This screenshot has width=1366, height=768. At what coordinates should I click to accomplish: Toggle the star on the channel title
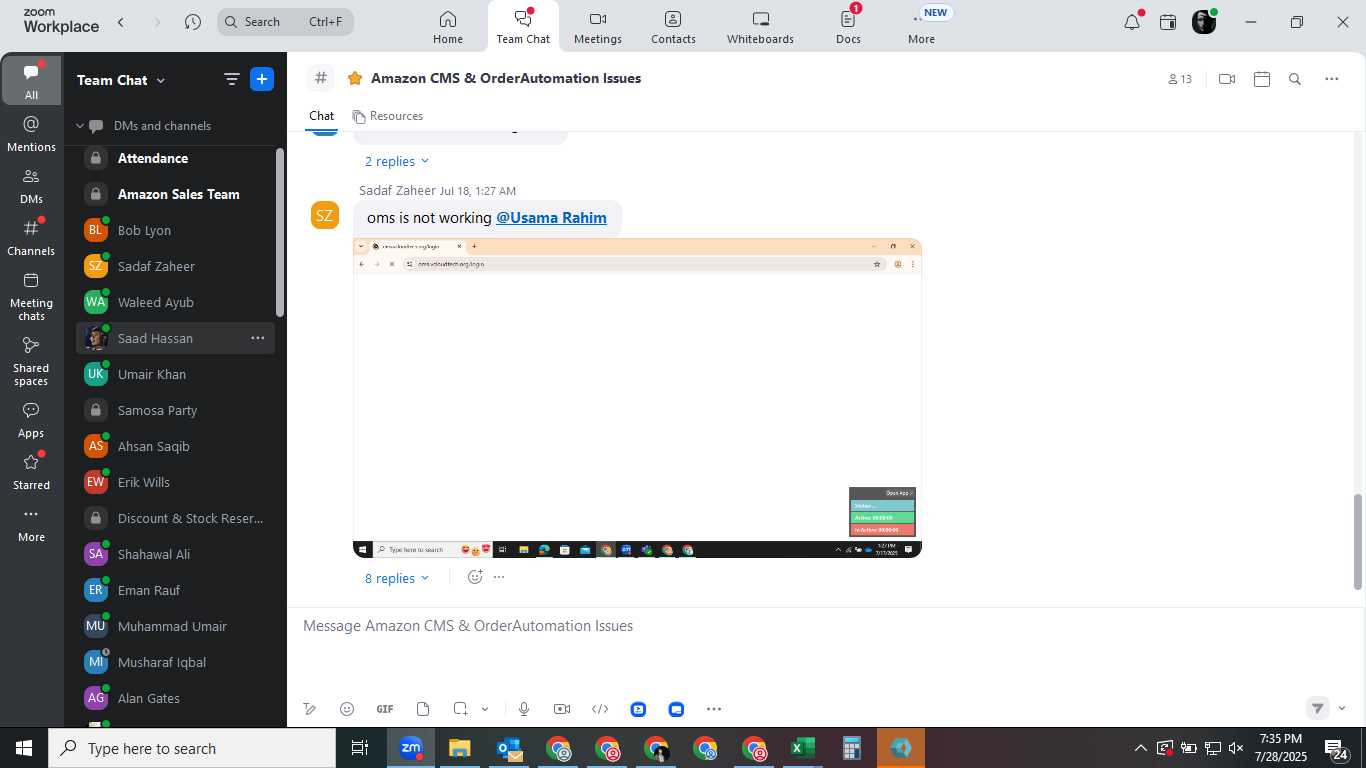click(x=354, y=78)
